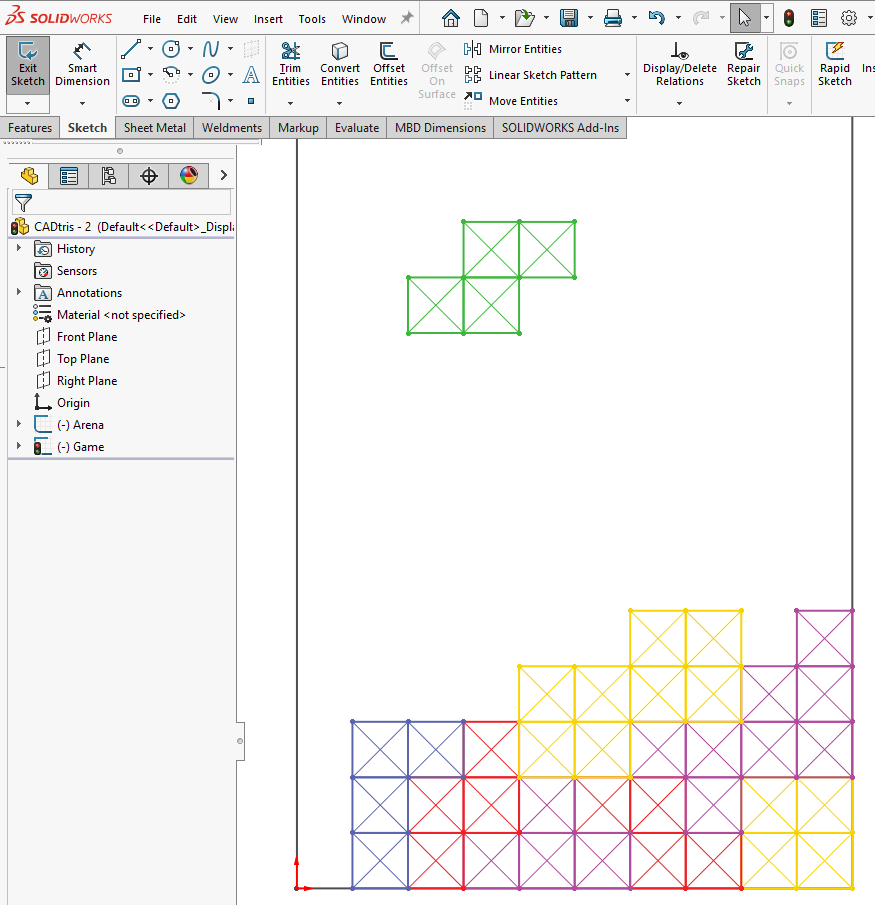Click the feature tree filter field
This screenshot has height=905, width=875.
pyautogui.click(x=130, y=203)
